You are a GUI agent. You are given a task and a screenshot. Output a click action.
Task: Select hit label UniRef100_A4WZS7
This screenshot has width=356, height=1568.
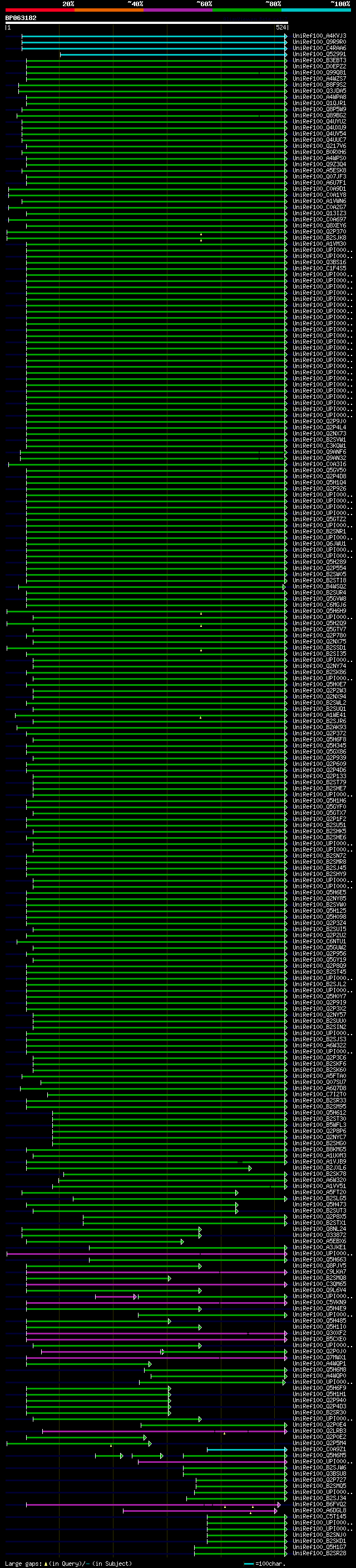click(x=319, y=78)
